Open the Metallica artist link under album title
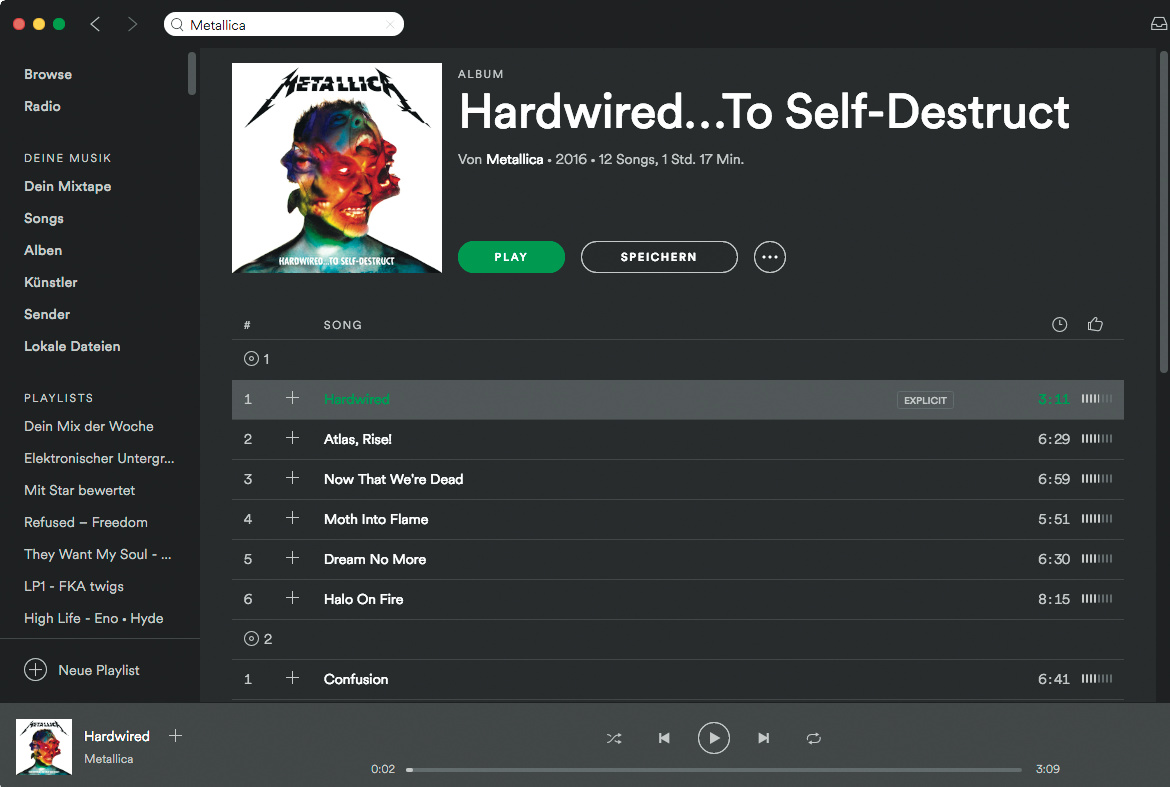 (514, 160)
